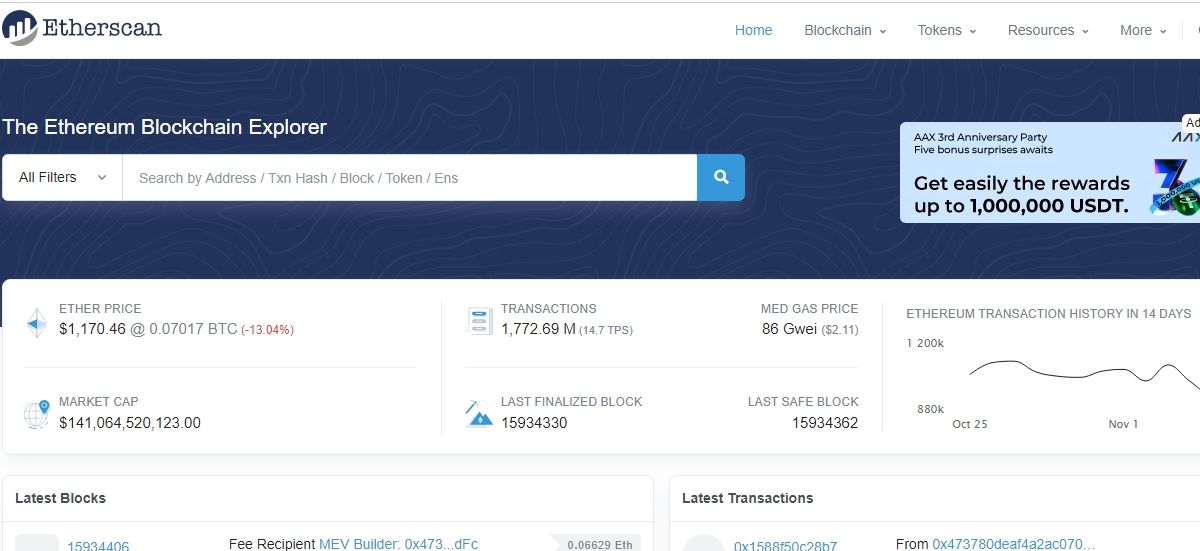1200x551 pixels.
Task: Open transaction 0x1588f50c28b7
Action: pyautogui.click(x=786, y=546)
